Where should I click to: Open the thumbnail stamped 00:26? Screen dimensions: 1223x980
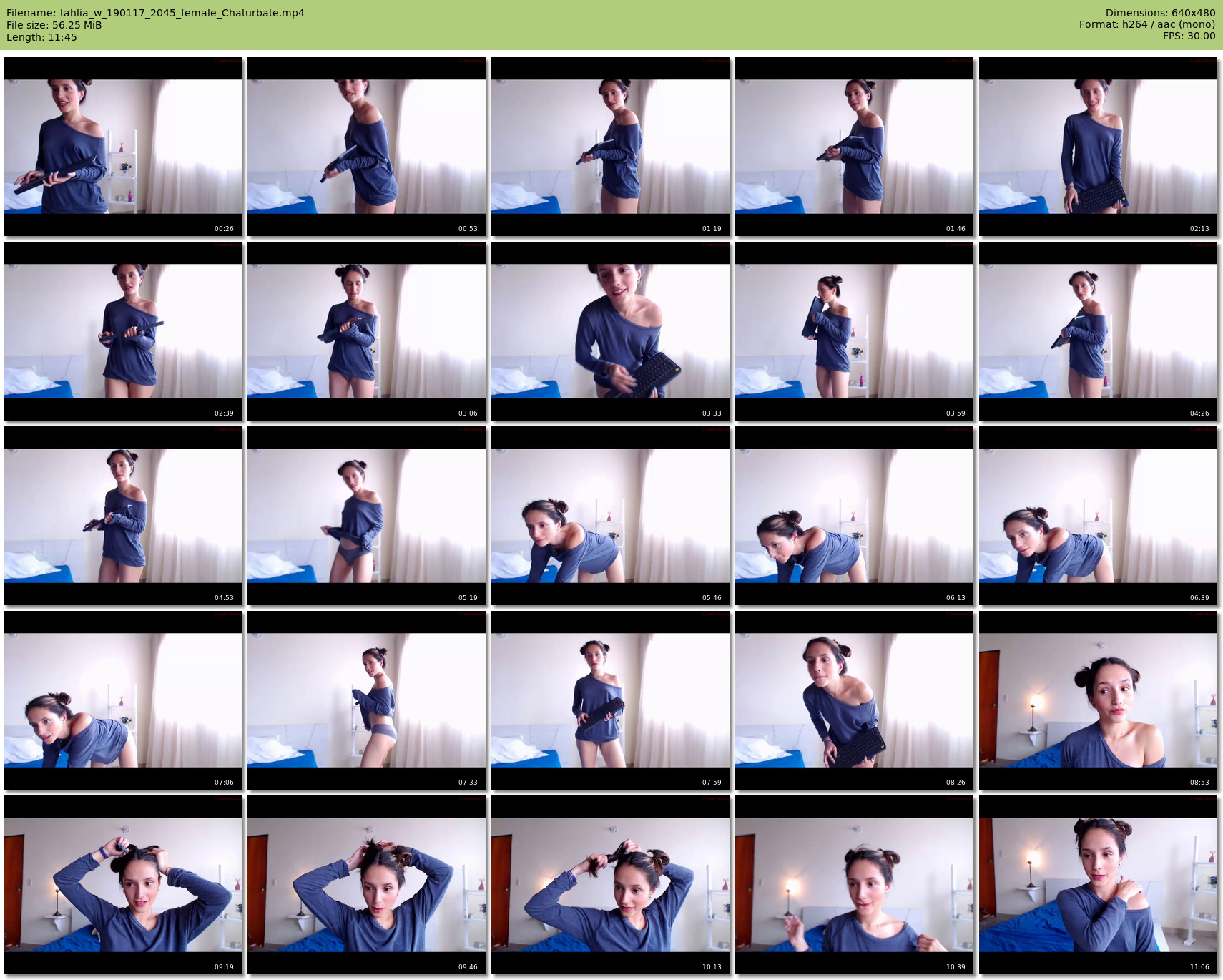(x=123, y=147)
